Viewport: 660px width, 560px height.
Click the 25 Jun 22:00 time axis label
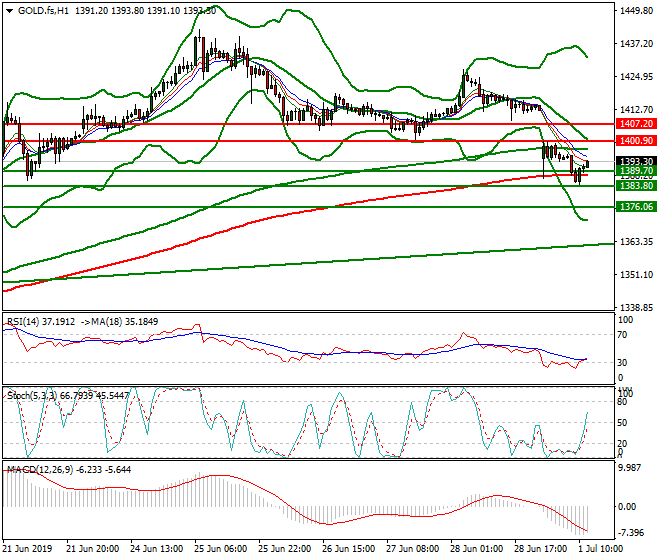pyautogui.click(x=285, y=549)
